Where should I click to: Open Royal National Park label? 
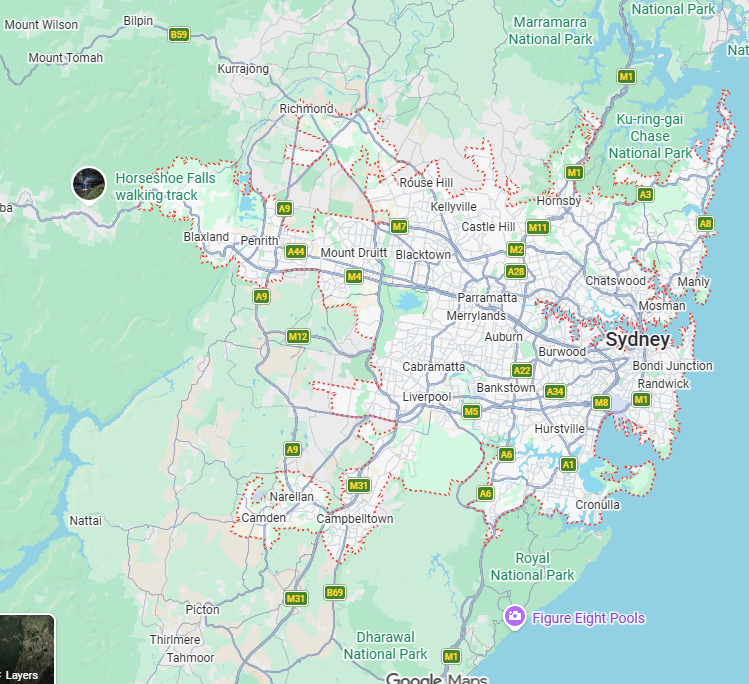click(532, 566)
